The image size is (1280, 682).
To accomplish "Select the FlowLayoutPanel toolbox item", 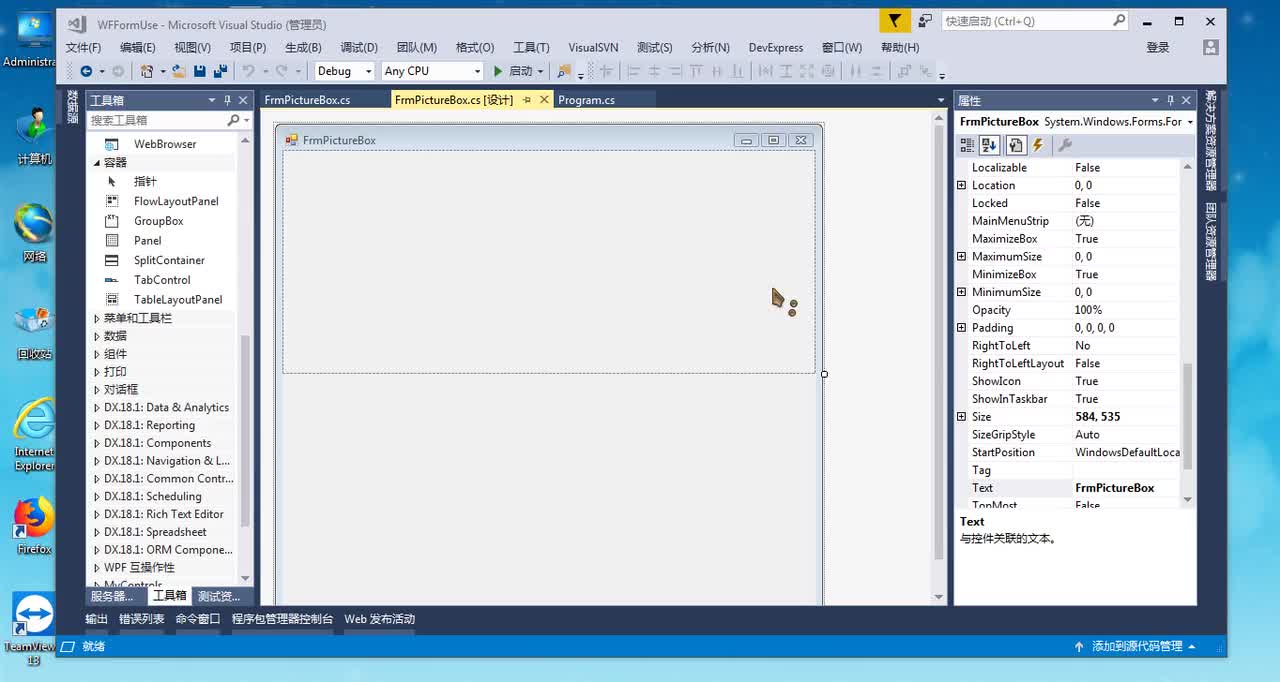I will 176,201.
